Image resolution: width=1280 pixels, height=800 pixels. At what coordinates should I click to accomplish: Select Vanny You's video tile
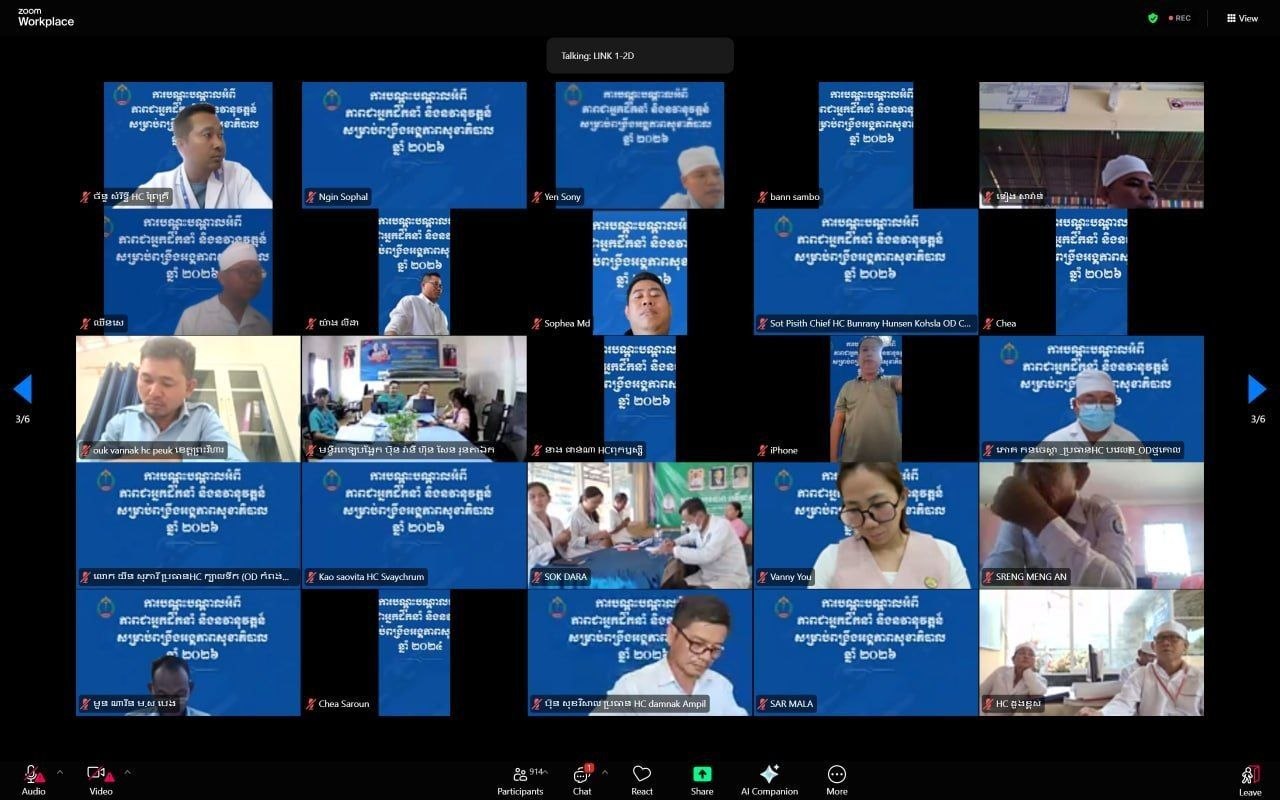click(x=865, y=525)
